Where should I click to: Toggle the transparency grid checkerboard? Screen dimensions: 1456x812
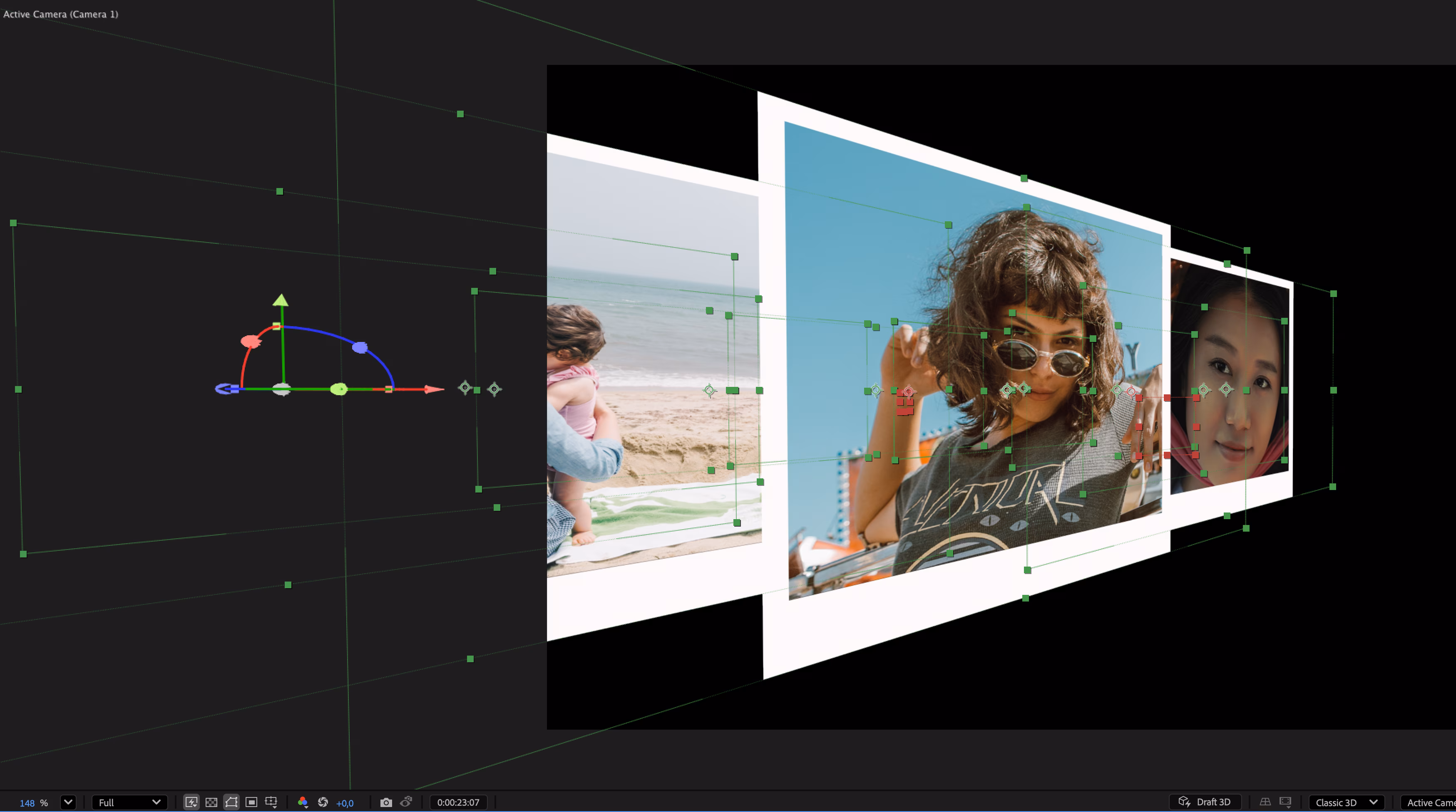pos(212,802)
